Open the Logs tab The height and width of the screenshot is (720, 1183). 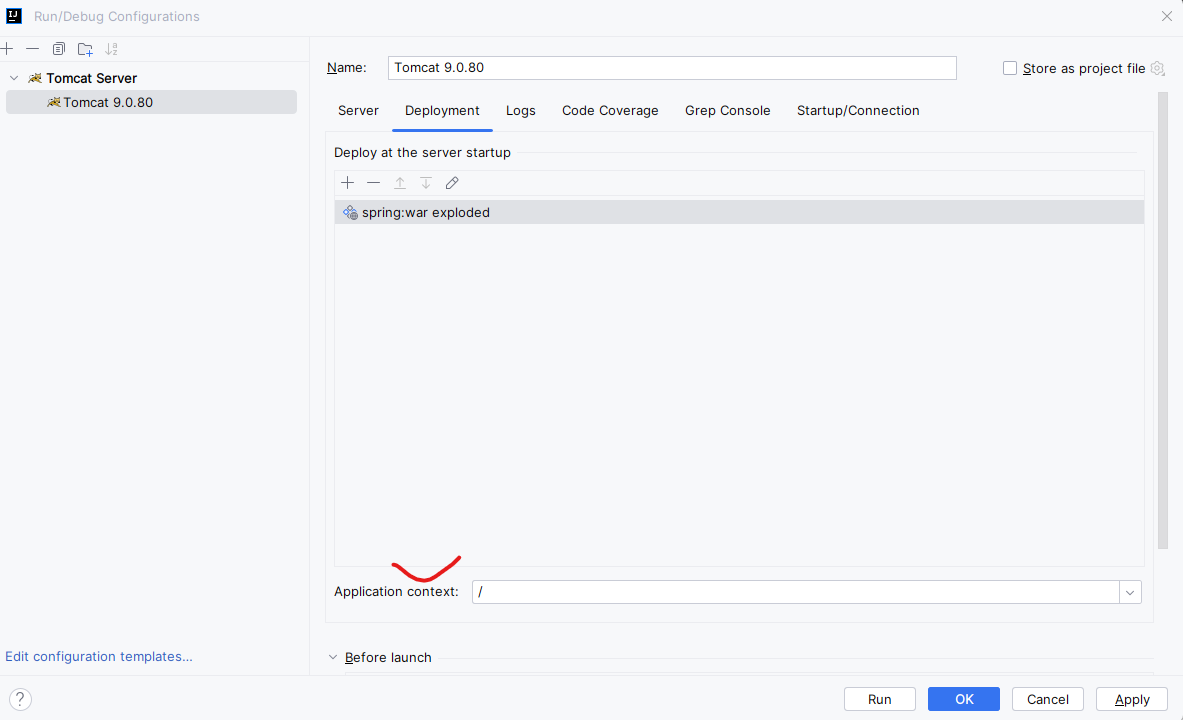521,110
